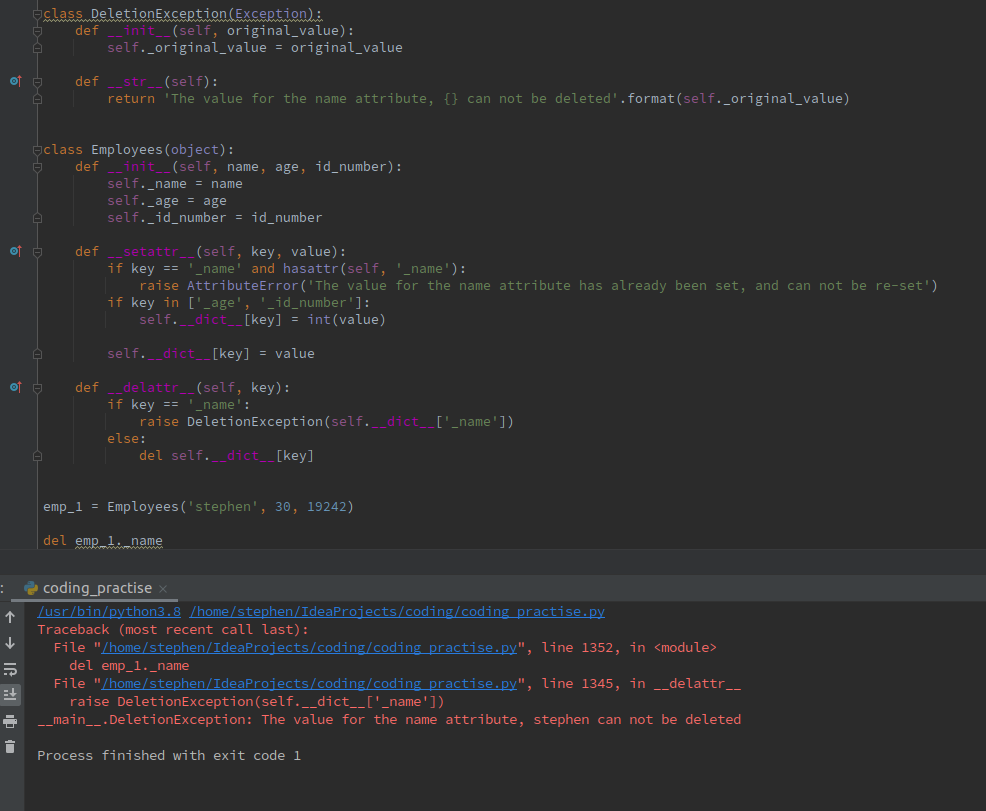Viewport: 986px width, 811px height.
Task: Click the Print console output icon
Action: click(x=10, y=720)
